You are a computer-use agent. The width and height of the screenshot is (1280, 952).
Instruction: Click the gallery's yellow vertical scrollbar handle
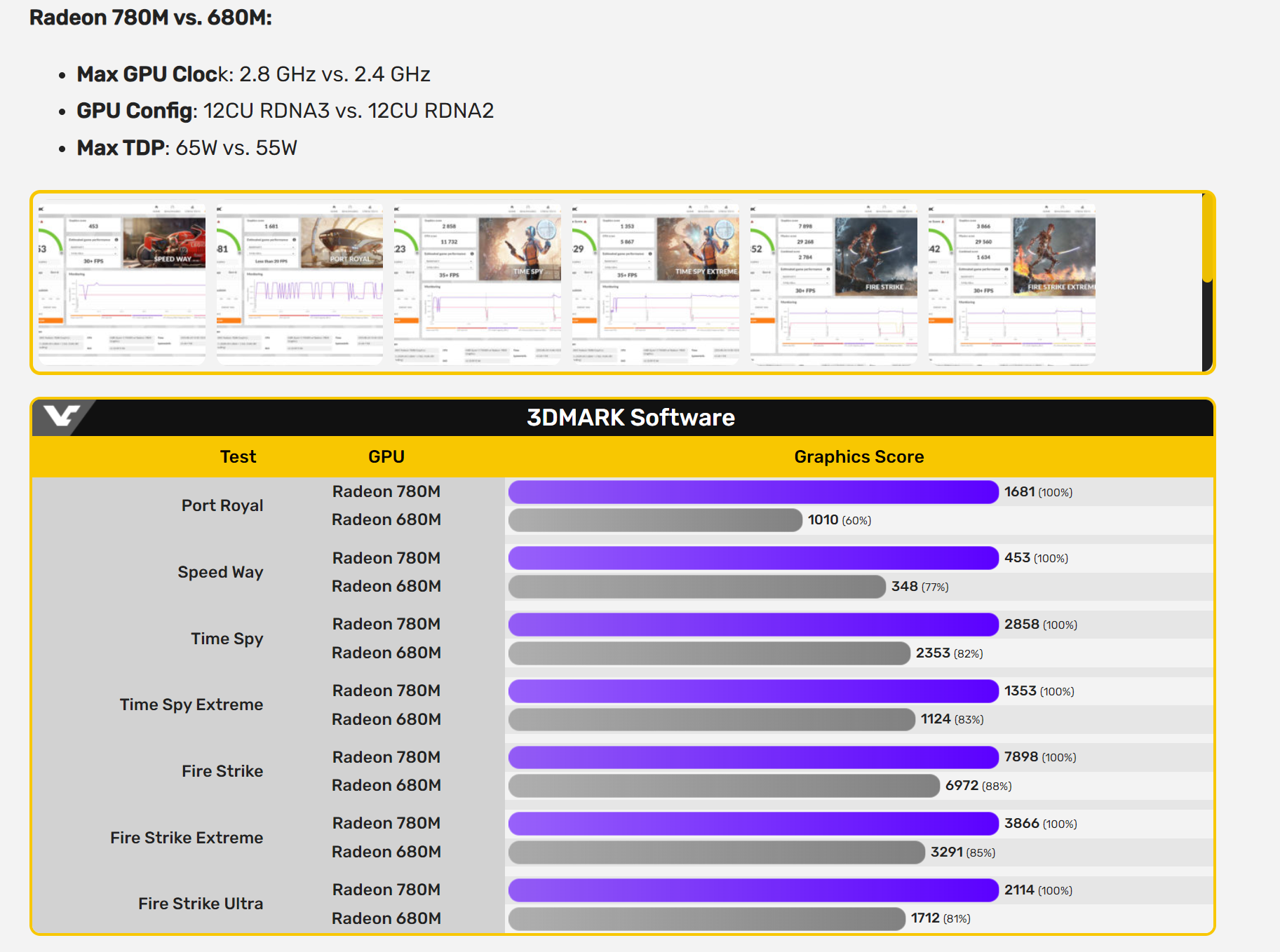click(1207, 238)
